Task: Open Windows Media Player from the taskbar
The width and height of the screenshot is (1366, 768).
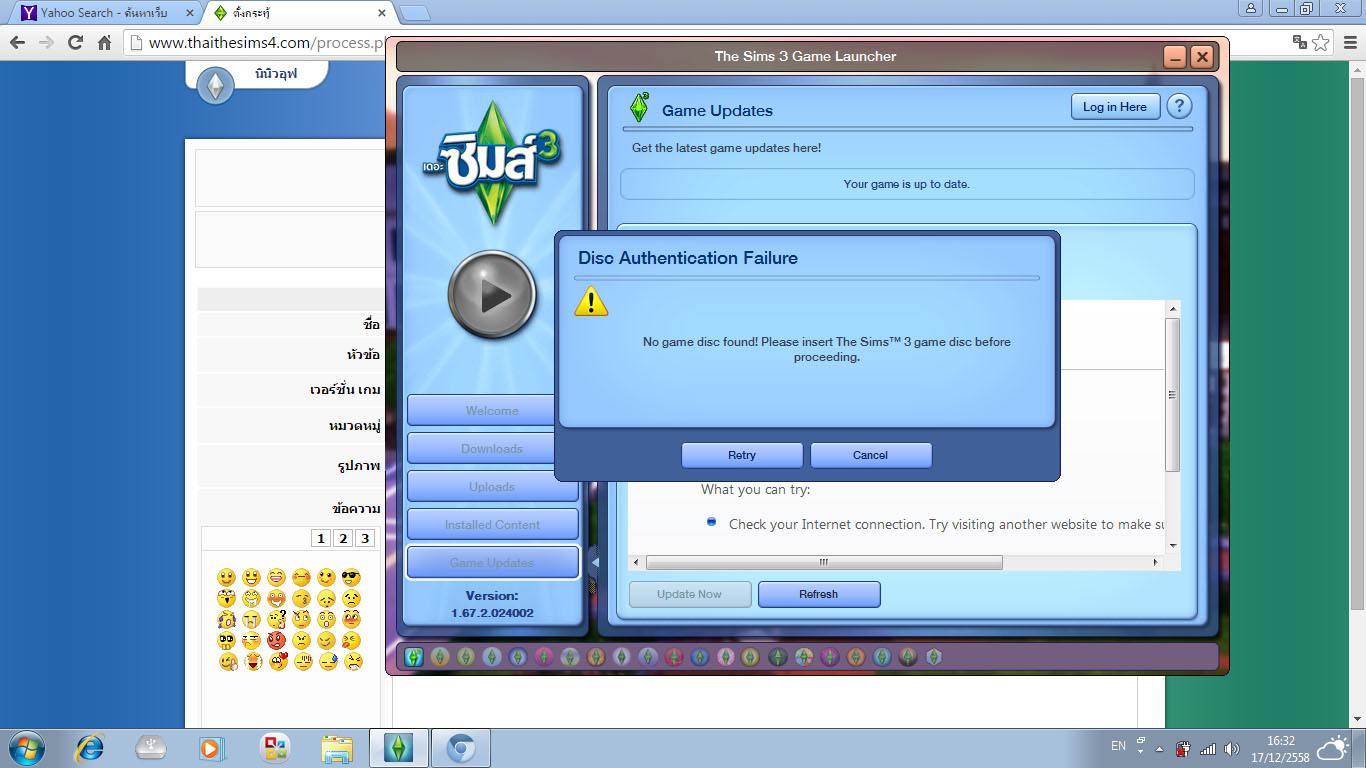Action: tap(212, 748)
